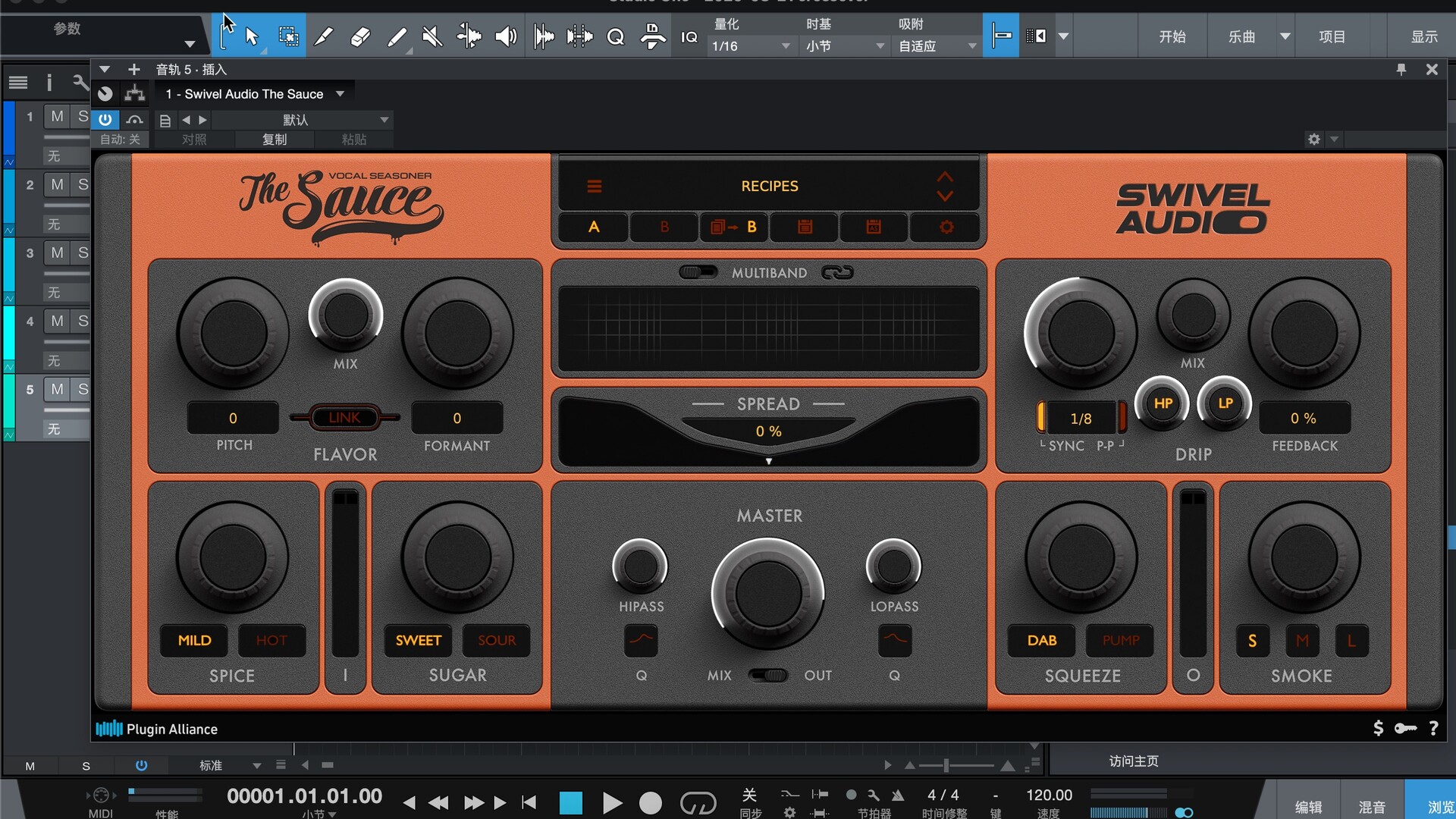Click the SMOKE amount knob

(1304, 557)
